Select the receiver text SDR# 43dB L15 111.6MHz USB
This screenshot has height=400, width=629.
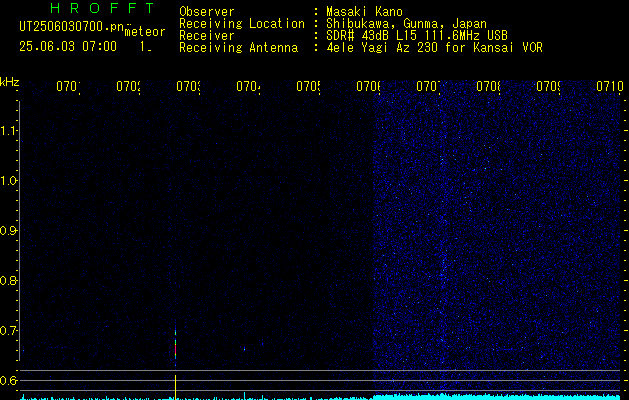(x=417, y=35)
